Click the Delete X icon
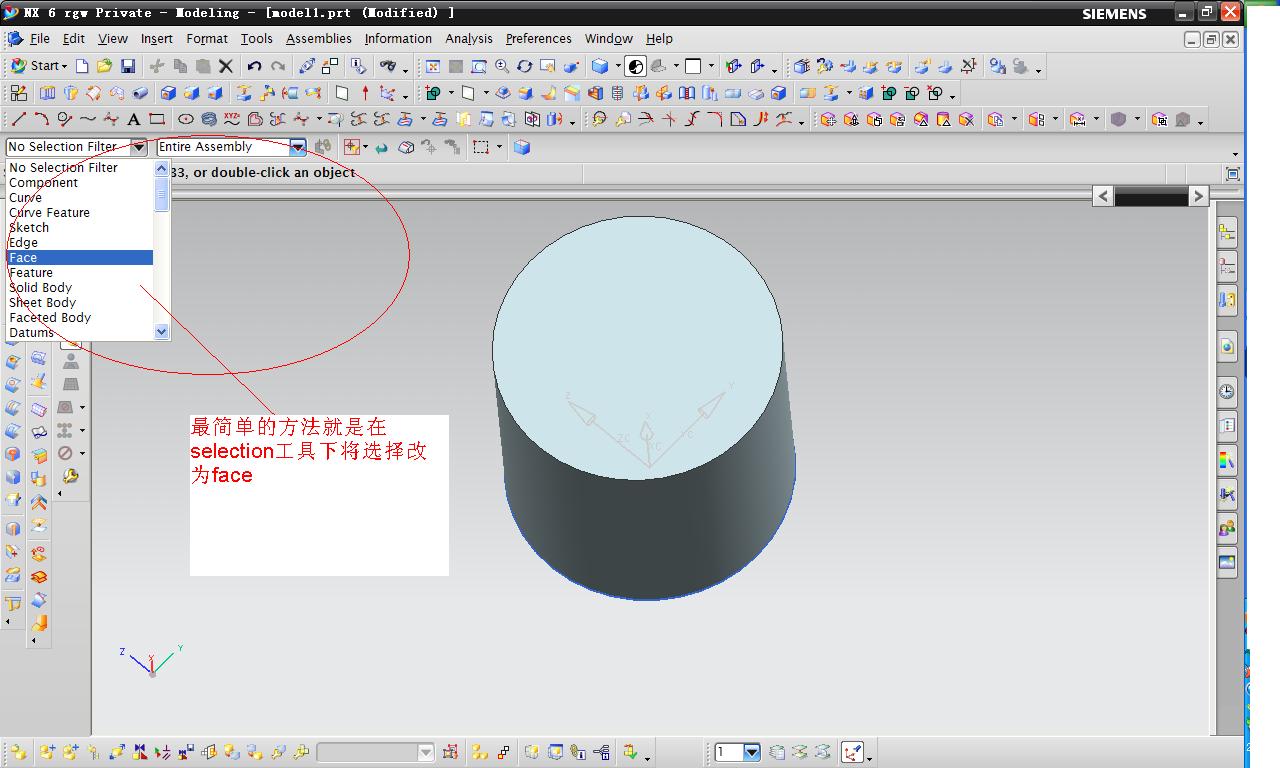 226,66
